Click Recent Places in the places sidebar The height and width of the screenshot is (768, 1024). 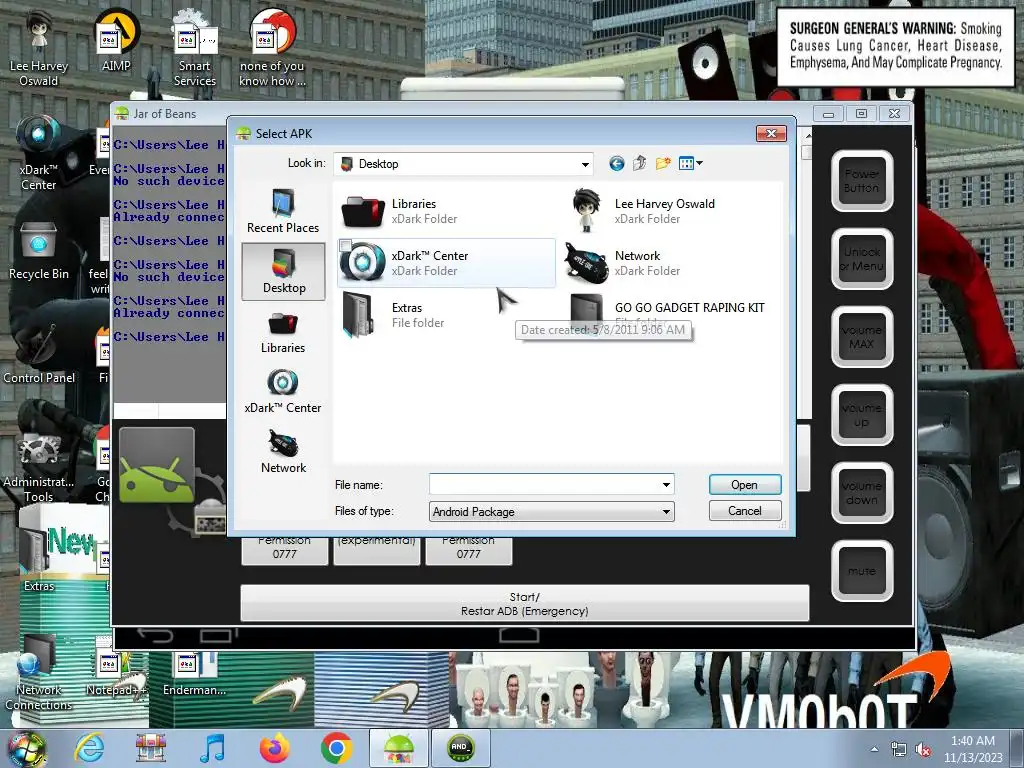pos(283,212)
